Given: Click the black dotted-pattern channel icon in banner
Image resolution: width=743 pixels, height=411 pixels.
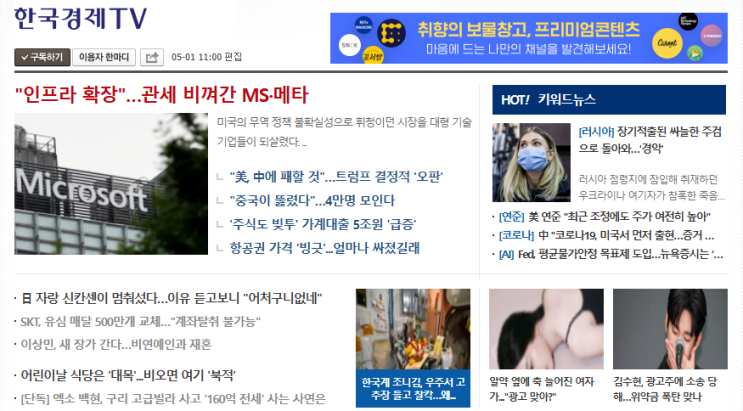Looking at the screenshot, I should [391, 33].
